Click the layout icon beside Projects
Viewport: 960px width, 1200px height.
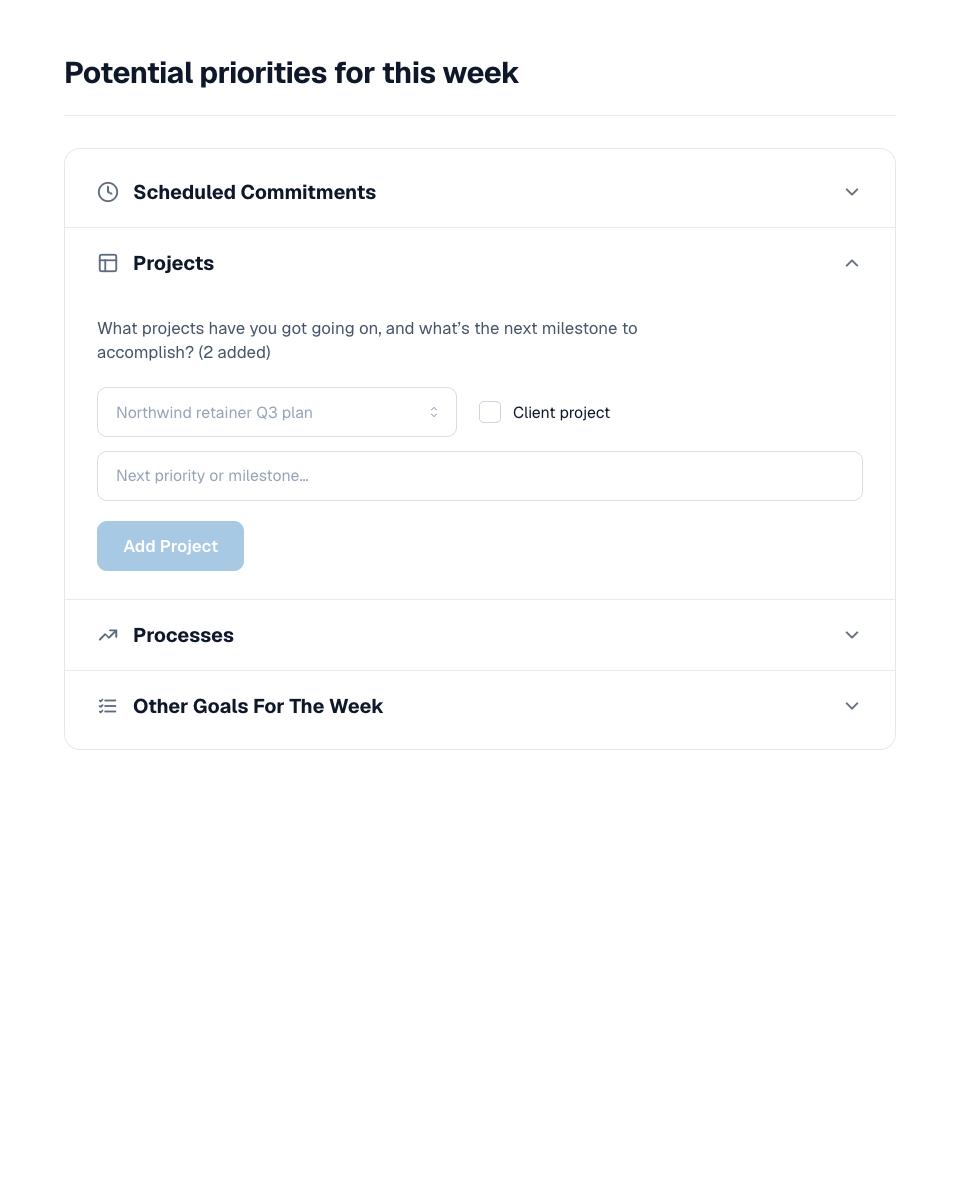click(x=108, y=263)
